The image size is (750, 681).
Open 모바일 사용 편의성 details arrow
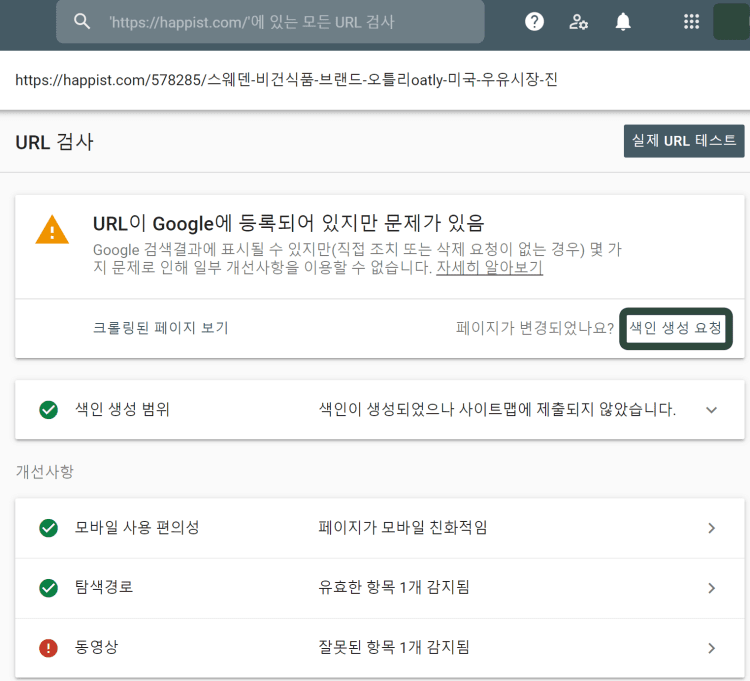pos(711,528)
